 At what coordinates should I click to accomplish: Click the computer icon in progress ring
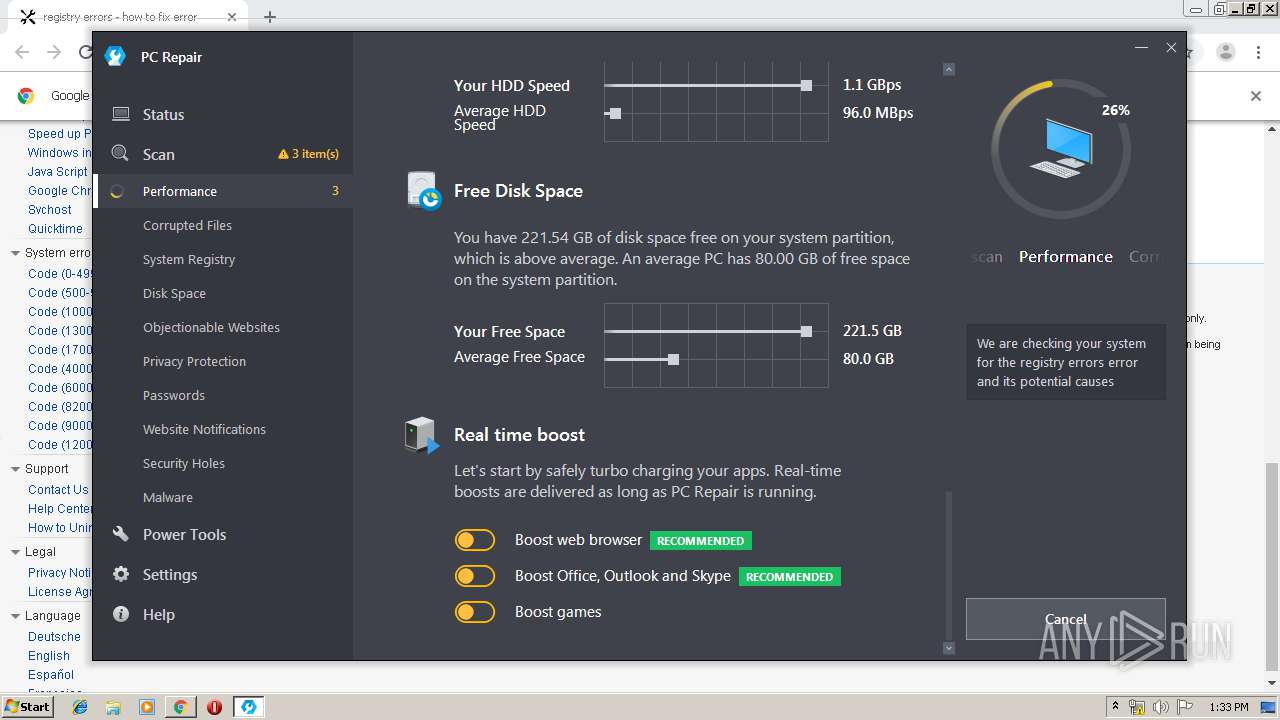[x=1061, y=148]
